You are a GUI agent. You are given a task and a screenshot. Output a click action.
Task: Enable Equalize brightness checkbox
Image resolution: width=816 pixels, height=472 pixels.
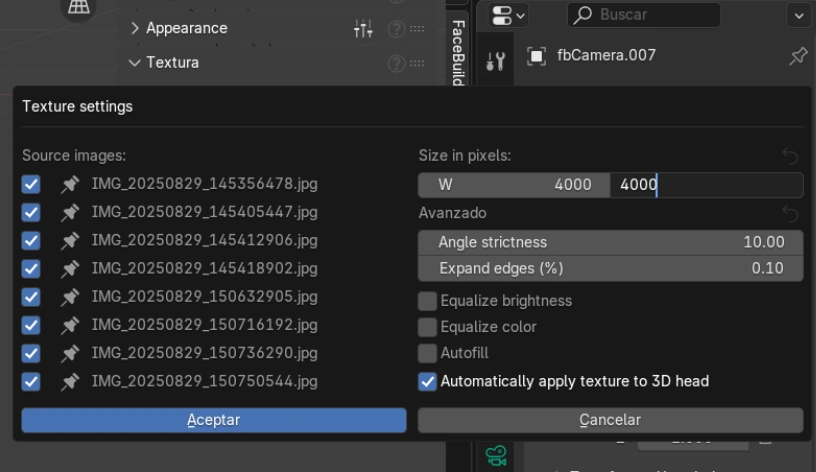tap(427, 300)
